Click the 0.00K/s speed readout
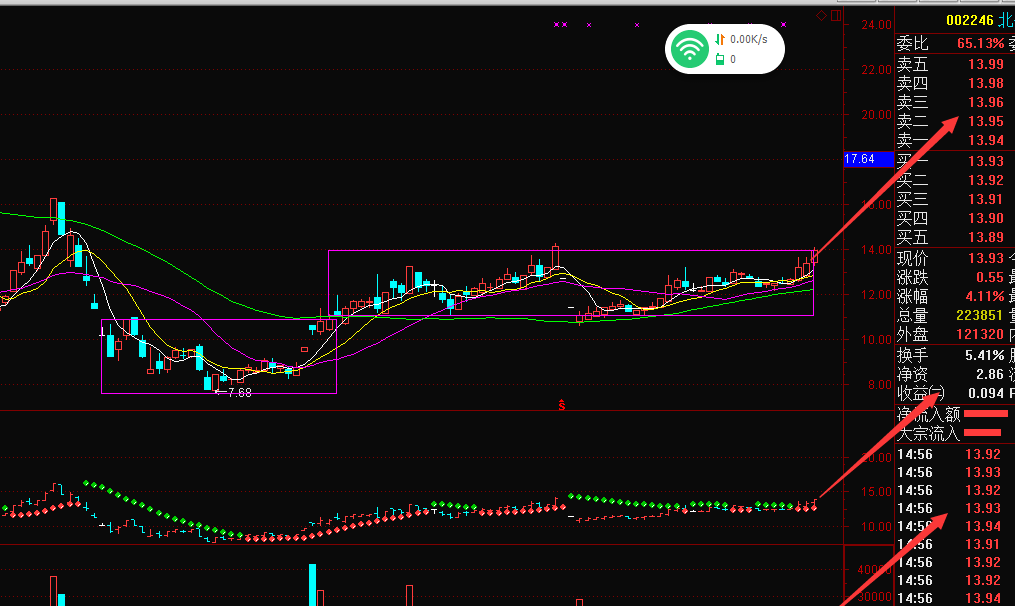The height and width of the screenshot is (606, 1015). coord(749,39)
